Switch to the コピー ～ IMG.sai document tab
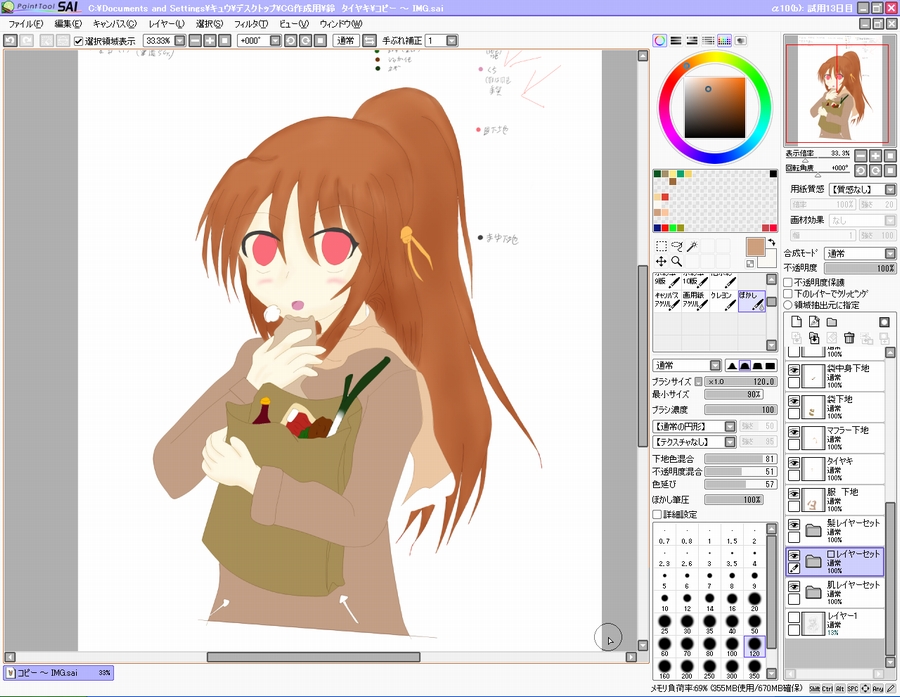Image resolution: width=900 pixels, height=697 pixels. [59, 673]
